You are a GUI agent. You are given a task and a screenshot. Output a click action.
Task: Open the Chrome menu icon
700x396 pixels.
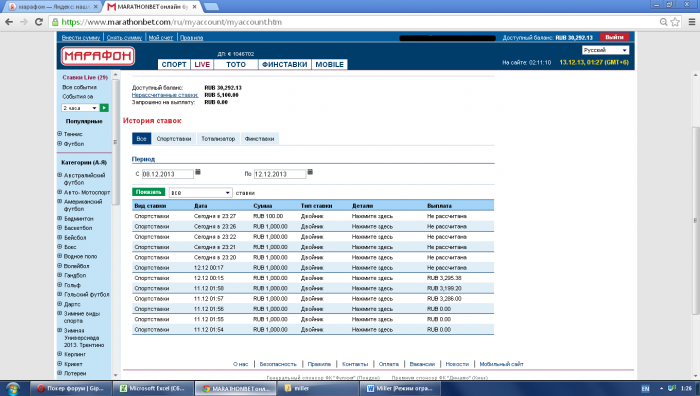pos(692,22)
